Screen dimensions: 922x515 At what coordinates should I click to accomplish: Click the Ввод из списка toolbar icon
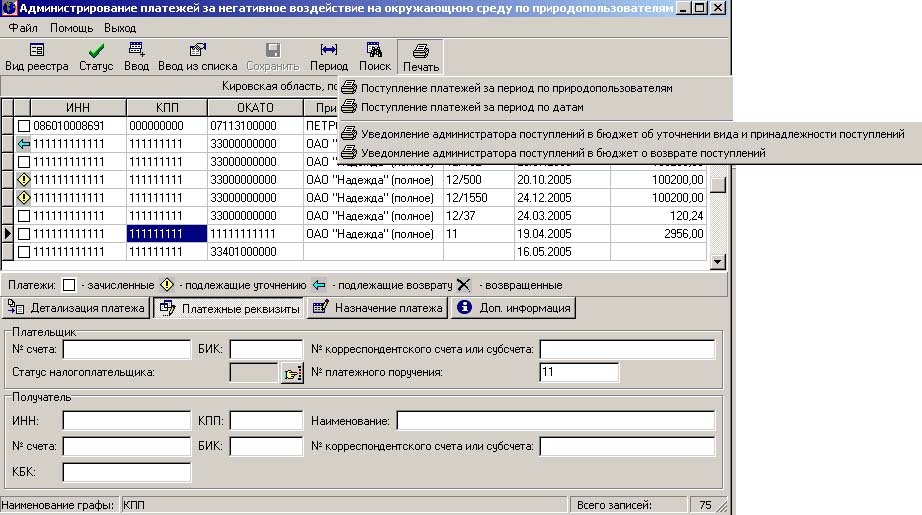pyautogui.click(x=197, y=49)
